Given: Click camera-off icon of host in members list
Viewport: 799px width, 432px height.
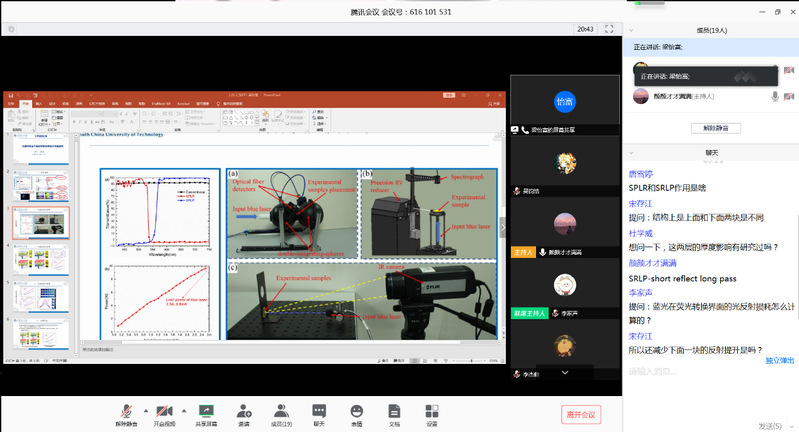Looking at the screenshot, I should (x=789, y=96).
